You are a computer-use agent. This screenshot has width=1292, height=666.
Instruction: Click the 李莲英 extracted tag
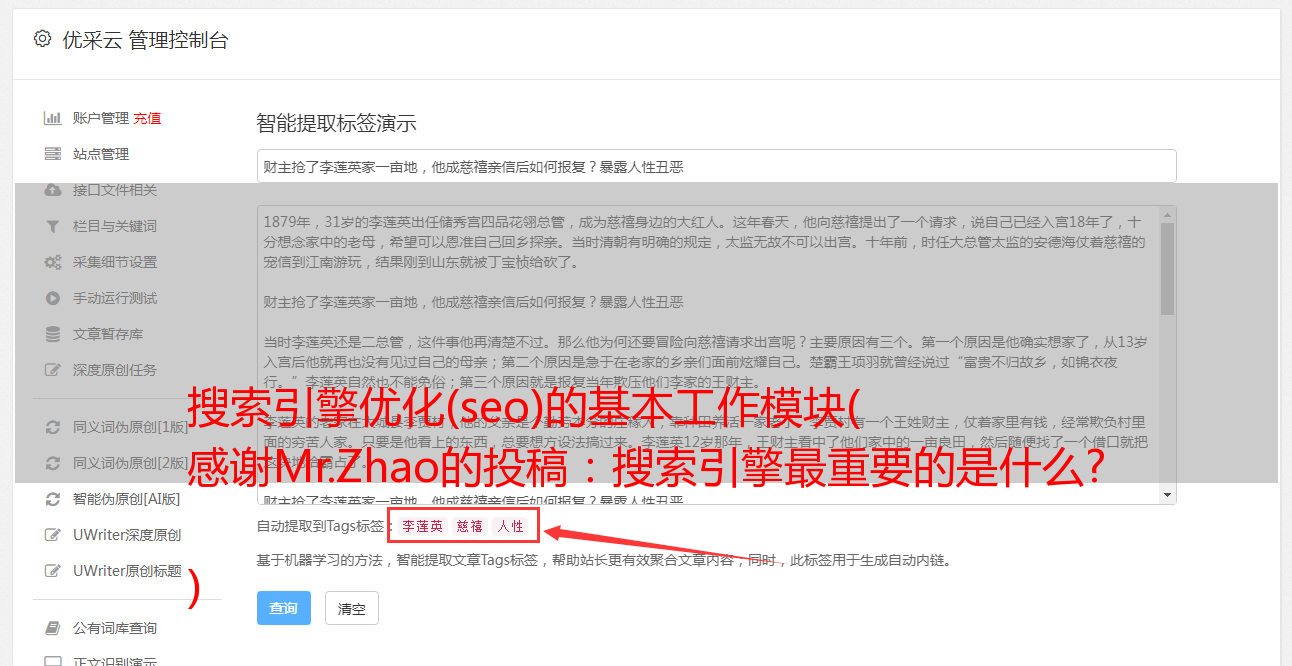click(422, 526)
